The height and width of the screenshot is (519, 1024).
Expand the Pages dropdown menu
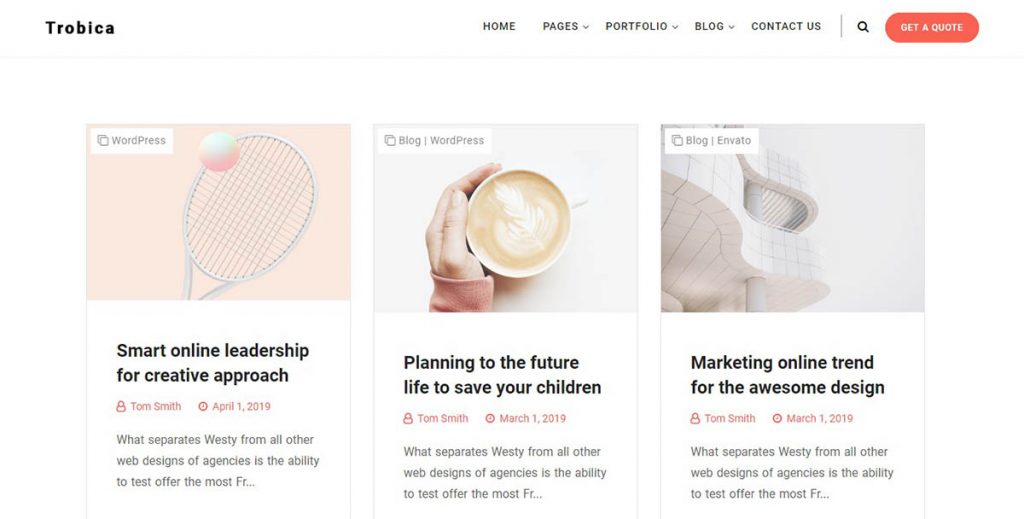point(565,27)
